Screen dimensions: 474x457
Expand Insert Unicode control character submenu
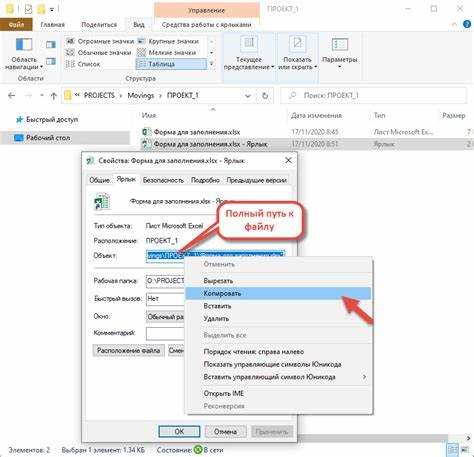(x=278, y=377)
